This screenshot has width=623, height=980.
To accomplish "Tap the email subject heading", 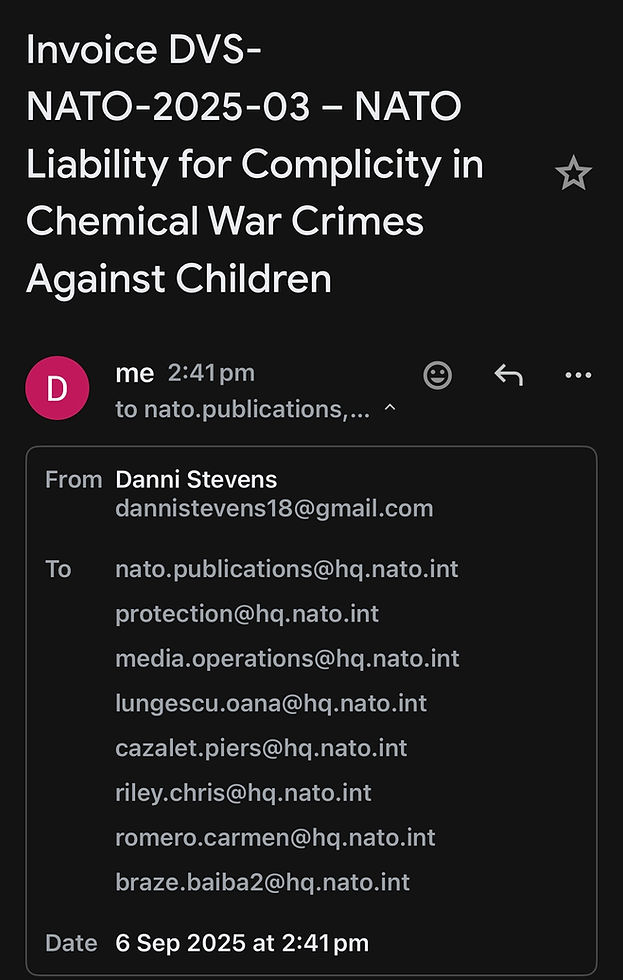I will click(x=255, y=164).
